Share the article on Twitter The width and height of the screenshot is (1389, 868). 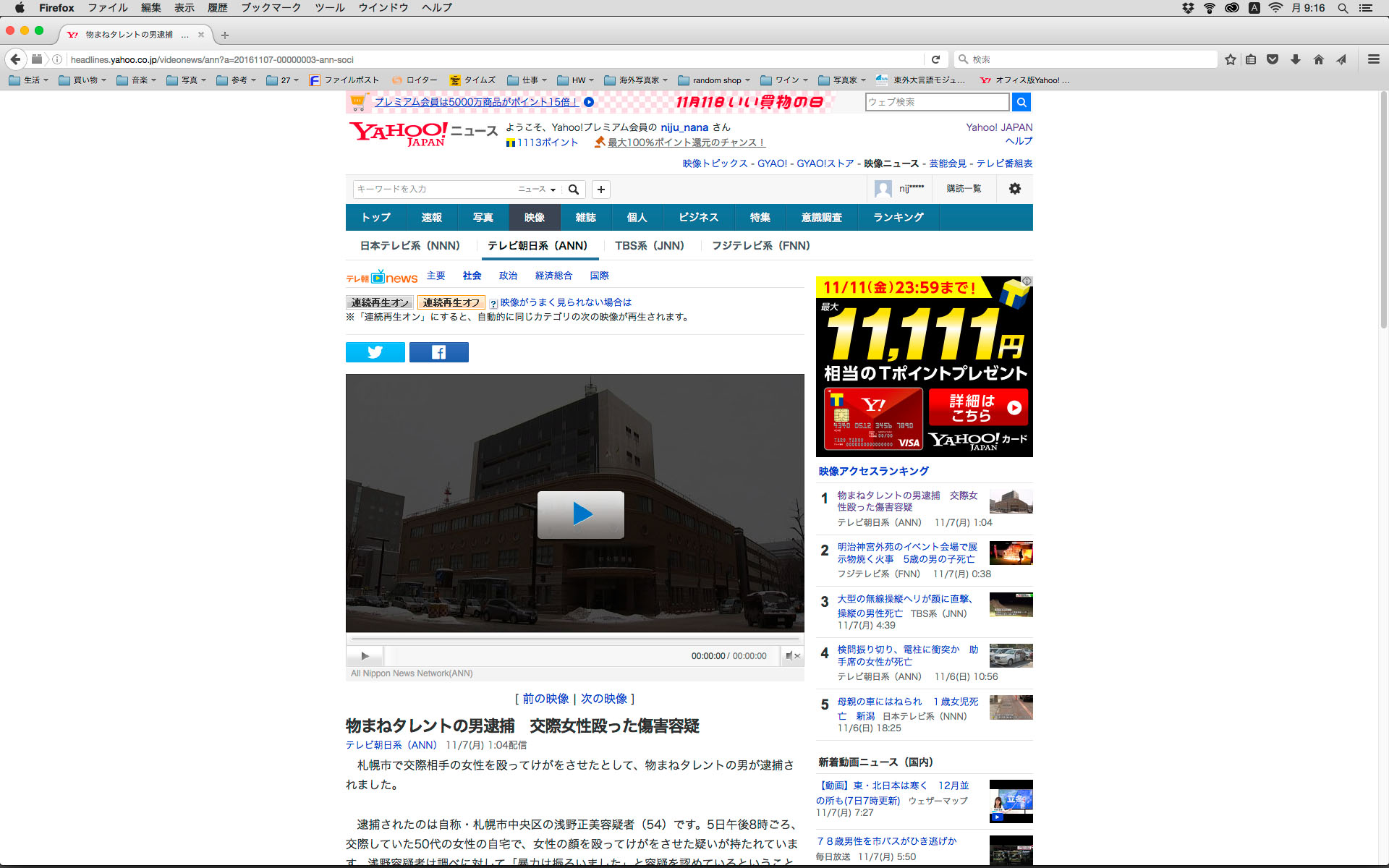pos(375,352)
